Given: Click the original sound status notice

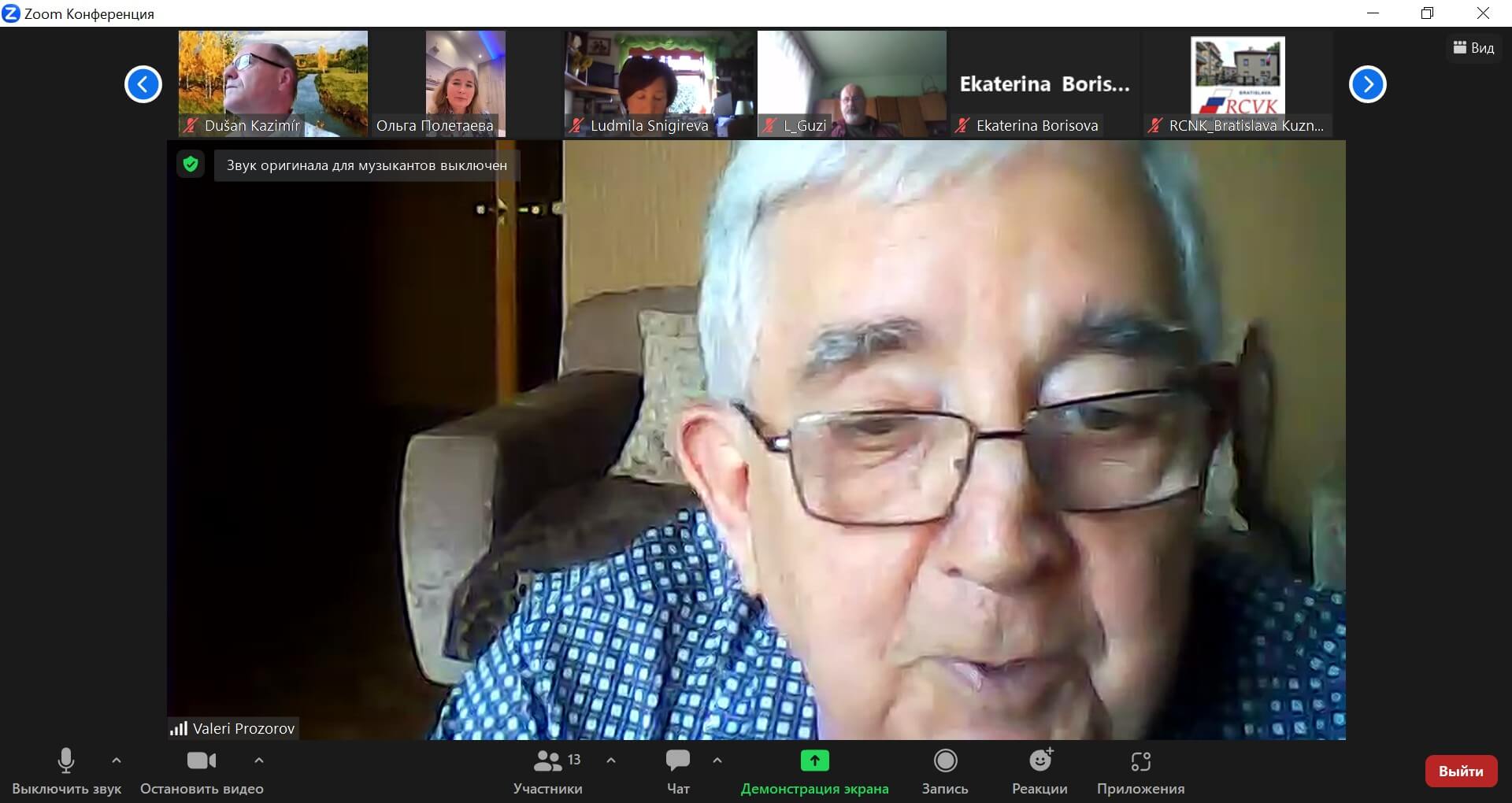Looking at the screenshot, I should [367, 165].
